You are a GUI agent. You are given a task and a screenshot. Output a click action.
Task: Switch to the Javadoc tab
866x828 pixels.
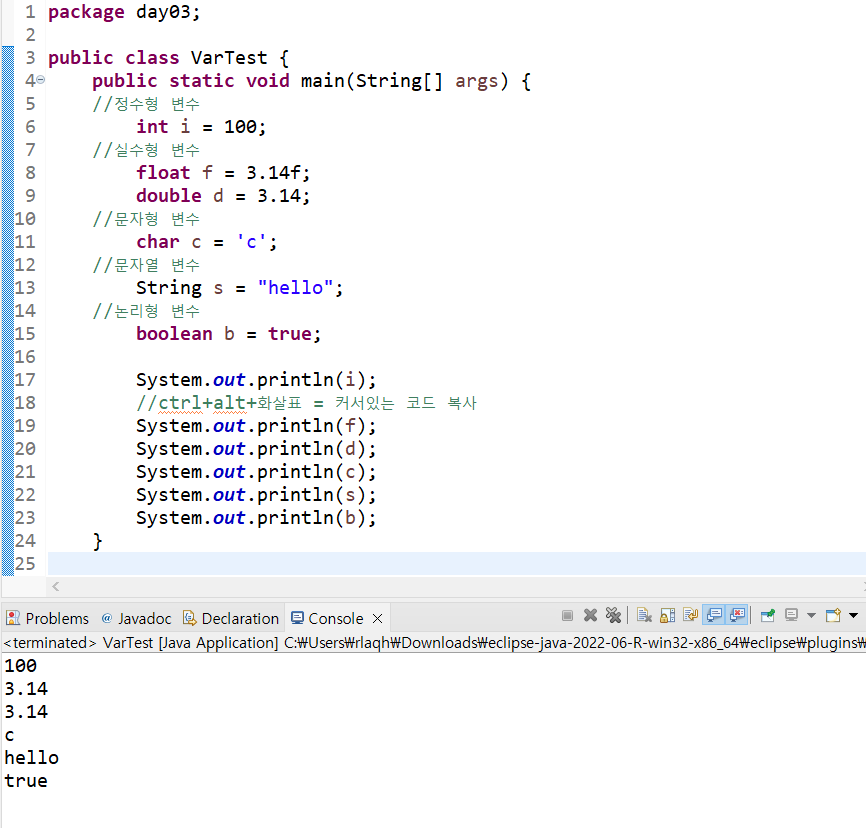tap(136, 618)
